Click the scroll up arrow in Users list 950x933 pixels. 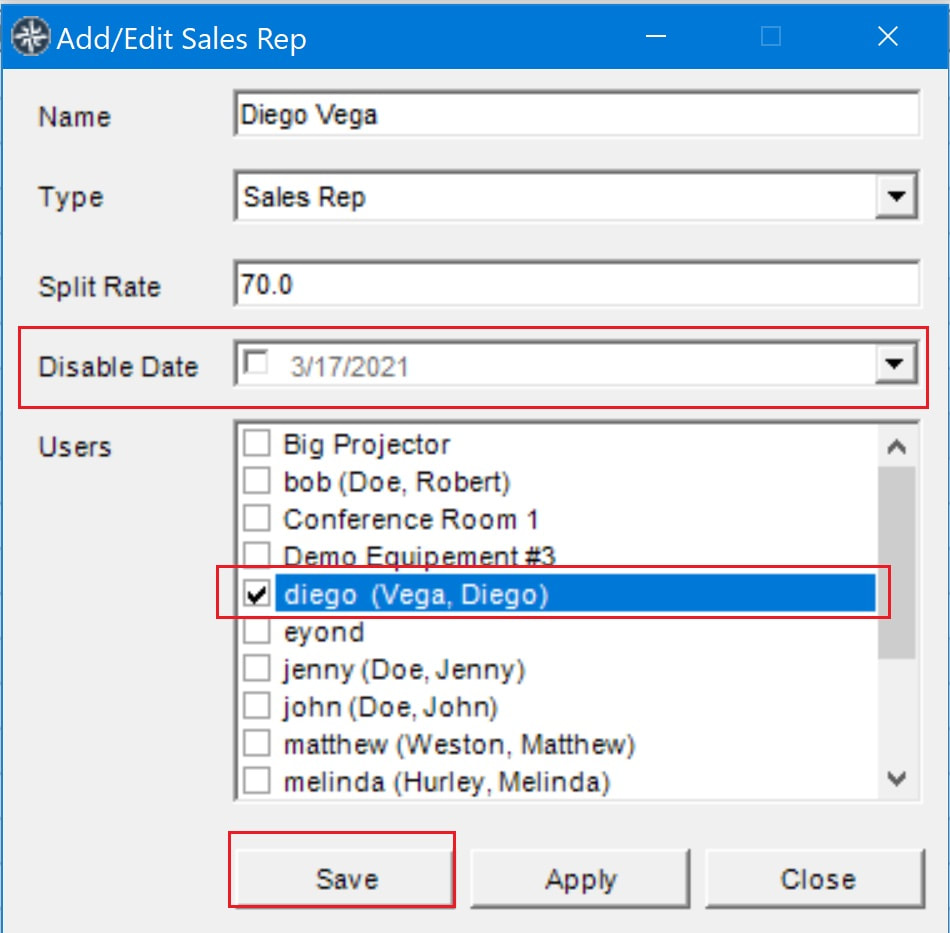pyautogui.click(x=897, y=447)
